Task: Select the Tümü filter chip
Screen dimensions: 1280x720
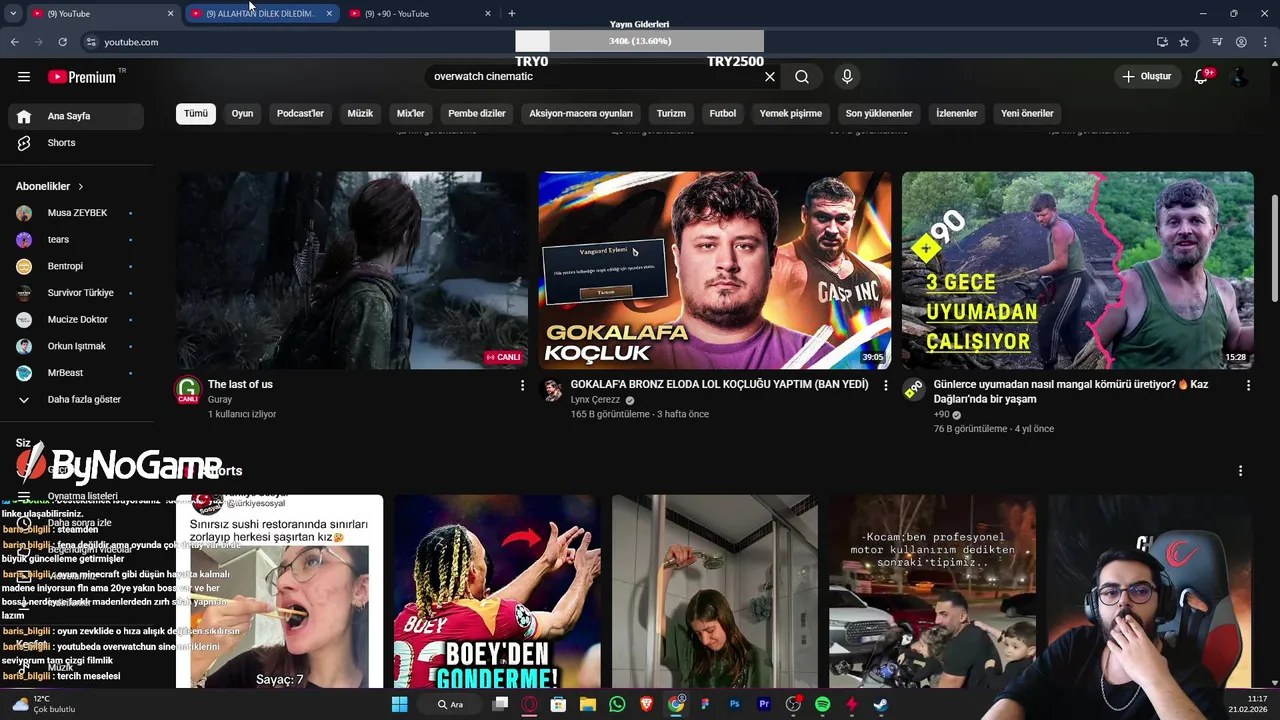Action: 196,113
